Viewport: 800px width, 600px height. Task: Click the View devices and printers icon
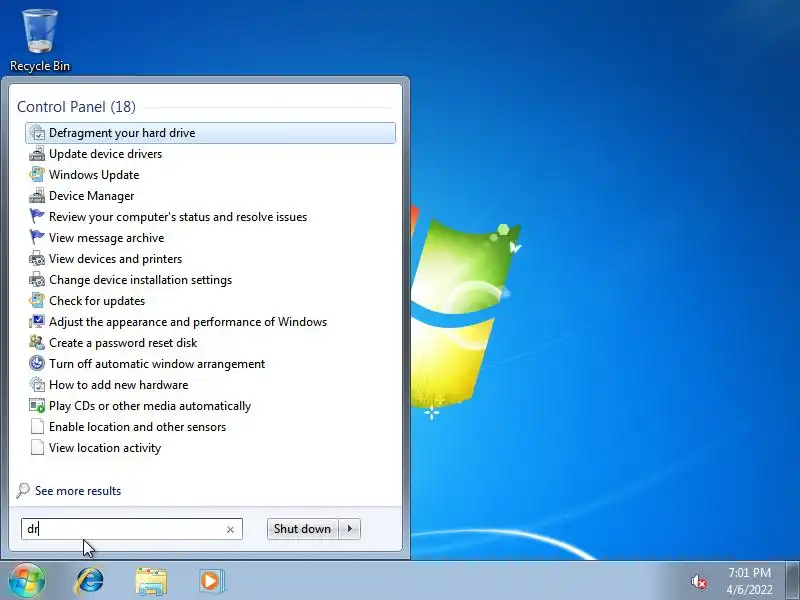pyautogui.click(x=37, y=259)
